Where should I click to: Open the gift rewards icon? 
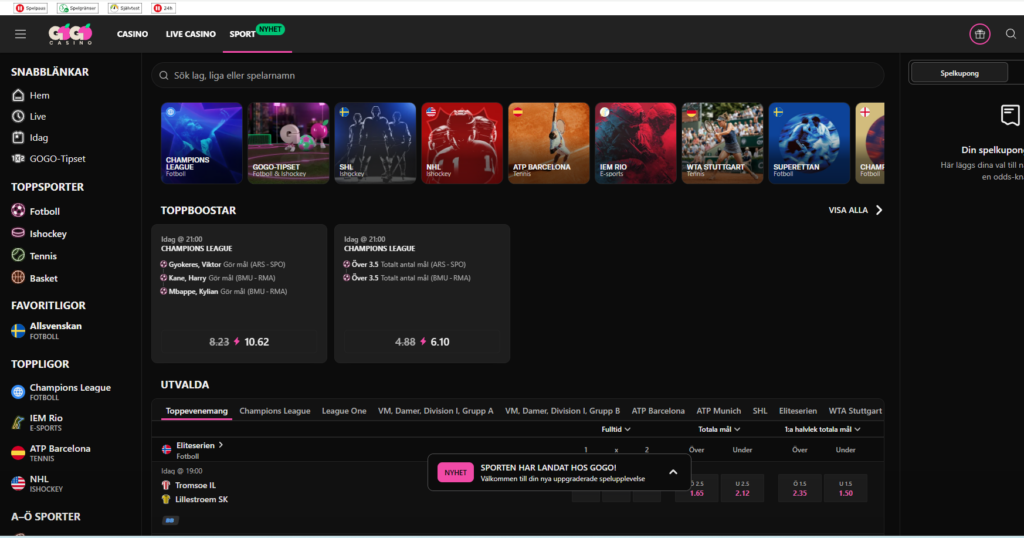point(980,34)
